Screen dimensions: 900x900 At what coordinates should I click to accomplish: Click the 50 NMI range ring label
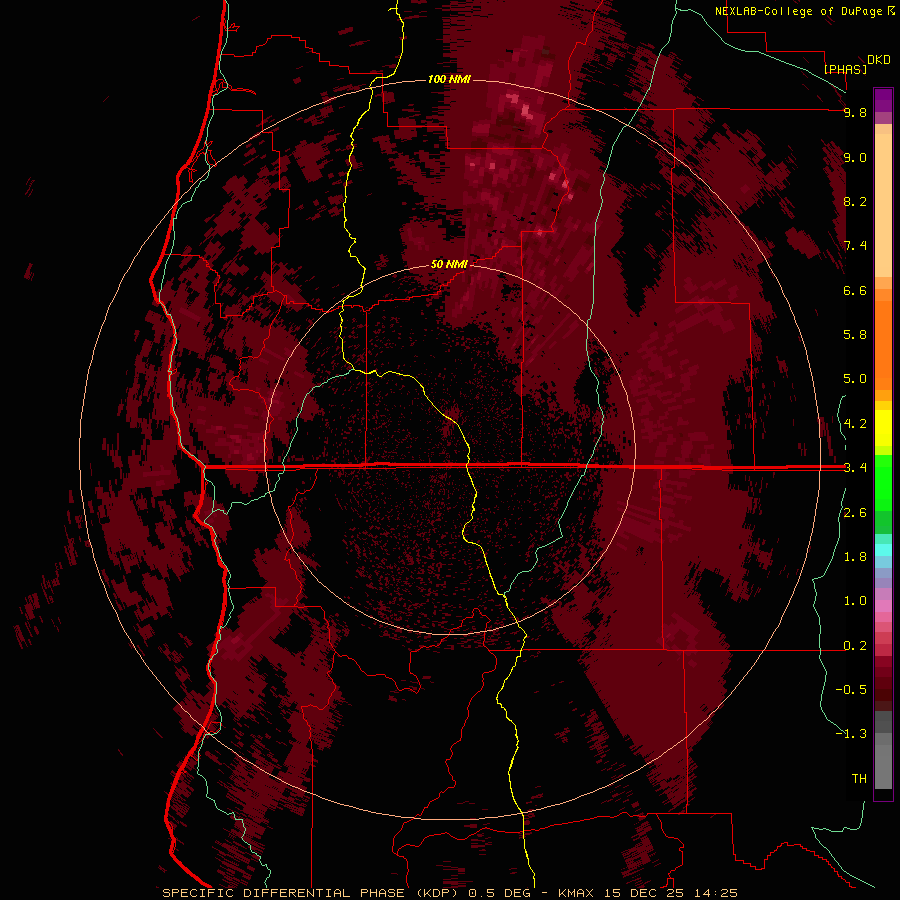[449, 264]
